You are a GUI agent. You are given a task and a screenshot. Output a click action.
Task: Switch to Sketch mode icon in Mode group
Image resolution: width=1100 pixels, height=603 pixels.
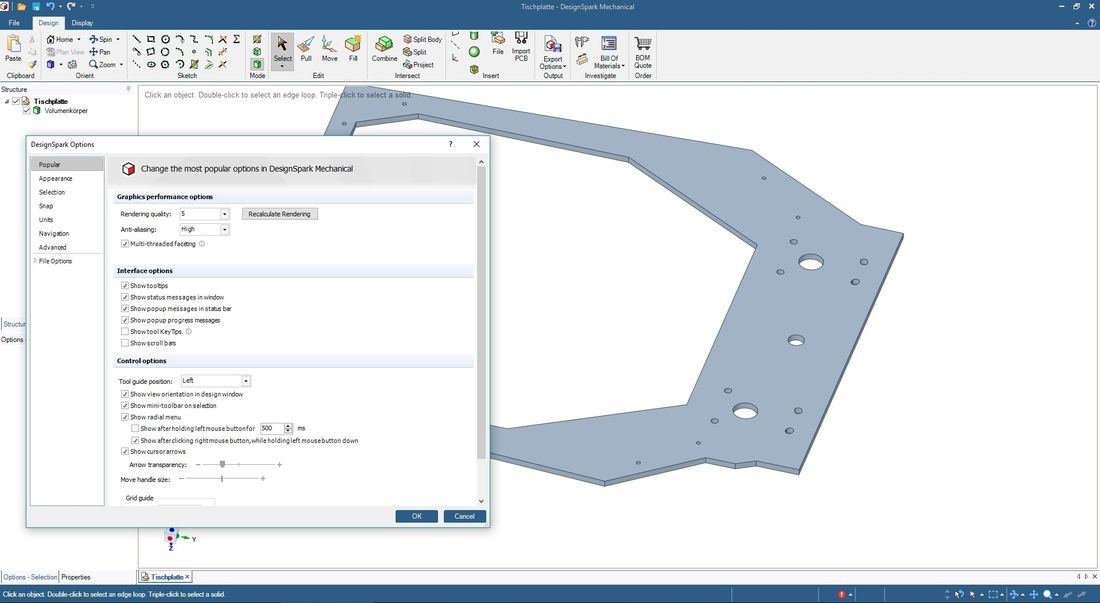257,39
